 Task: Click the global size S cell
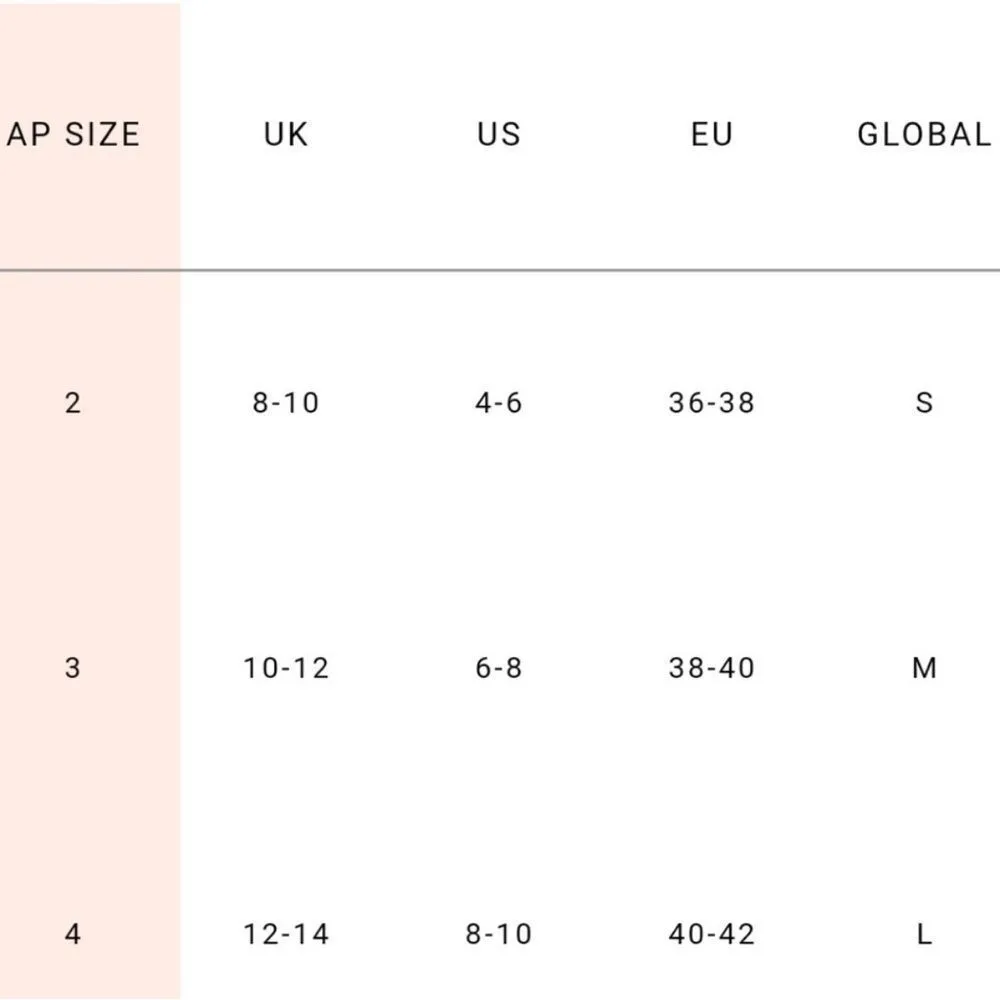[x=924, y=403]
